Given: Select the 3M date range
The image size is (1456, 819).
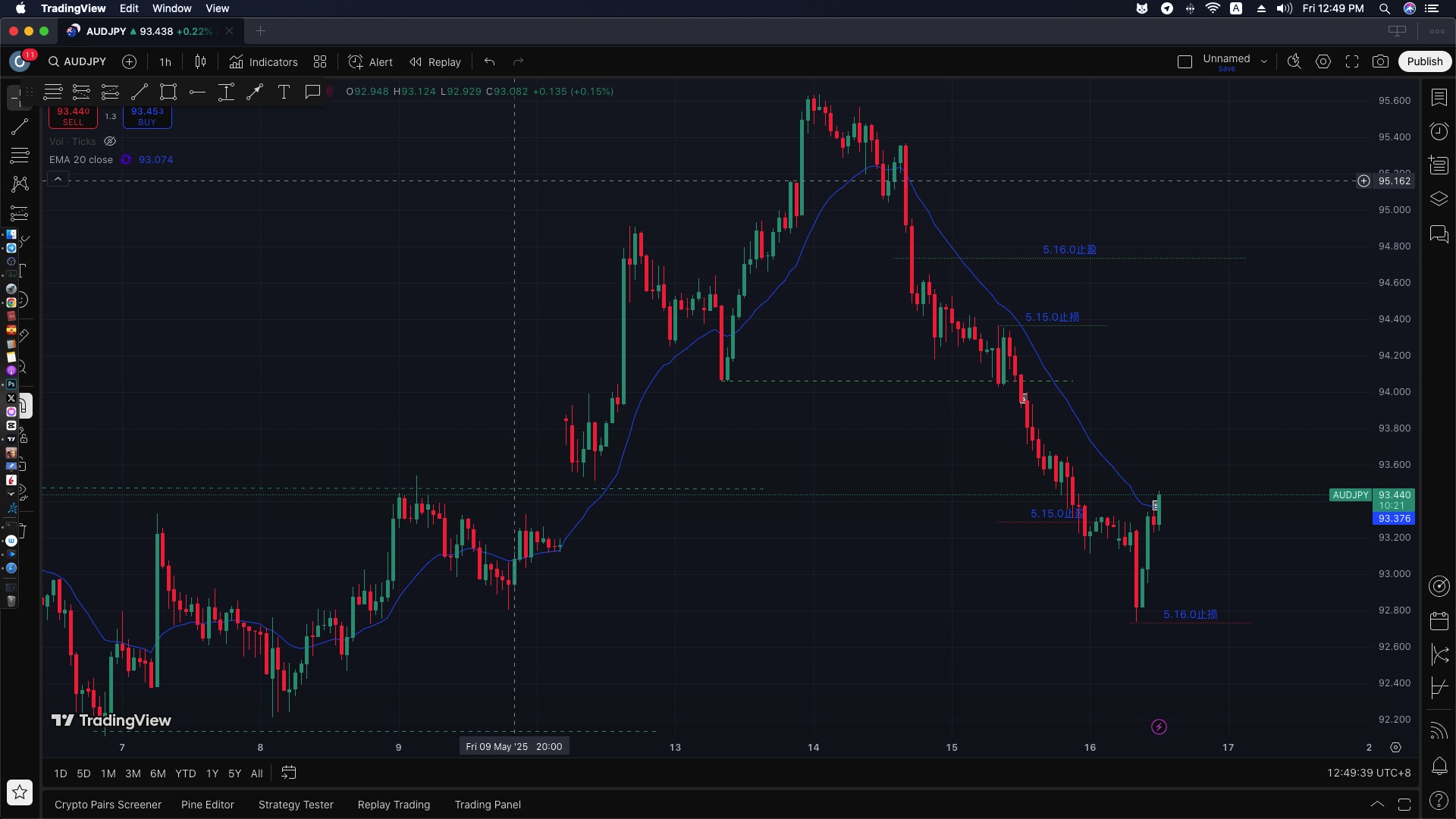Looking at the screenshot, I should pos(133,773).
